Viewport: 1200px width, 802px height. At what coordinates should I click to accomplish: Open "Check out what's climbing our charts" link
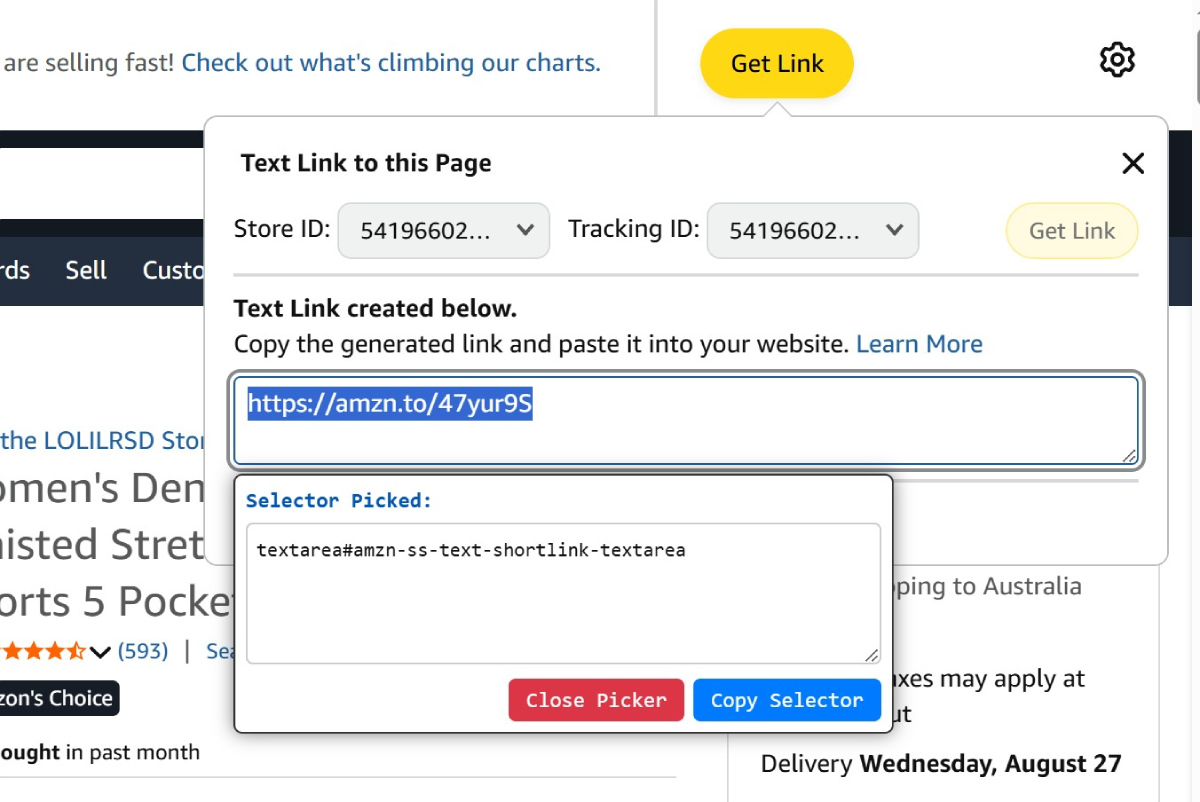coord(391,63)
